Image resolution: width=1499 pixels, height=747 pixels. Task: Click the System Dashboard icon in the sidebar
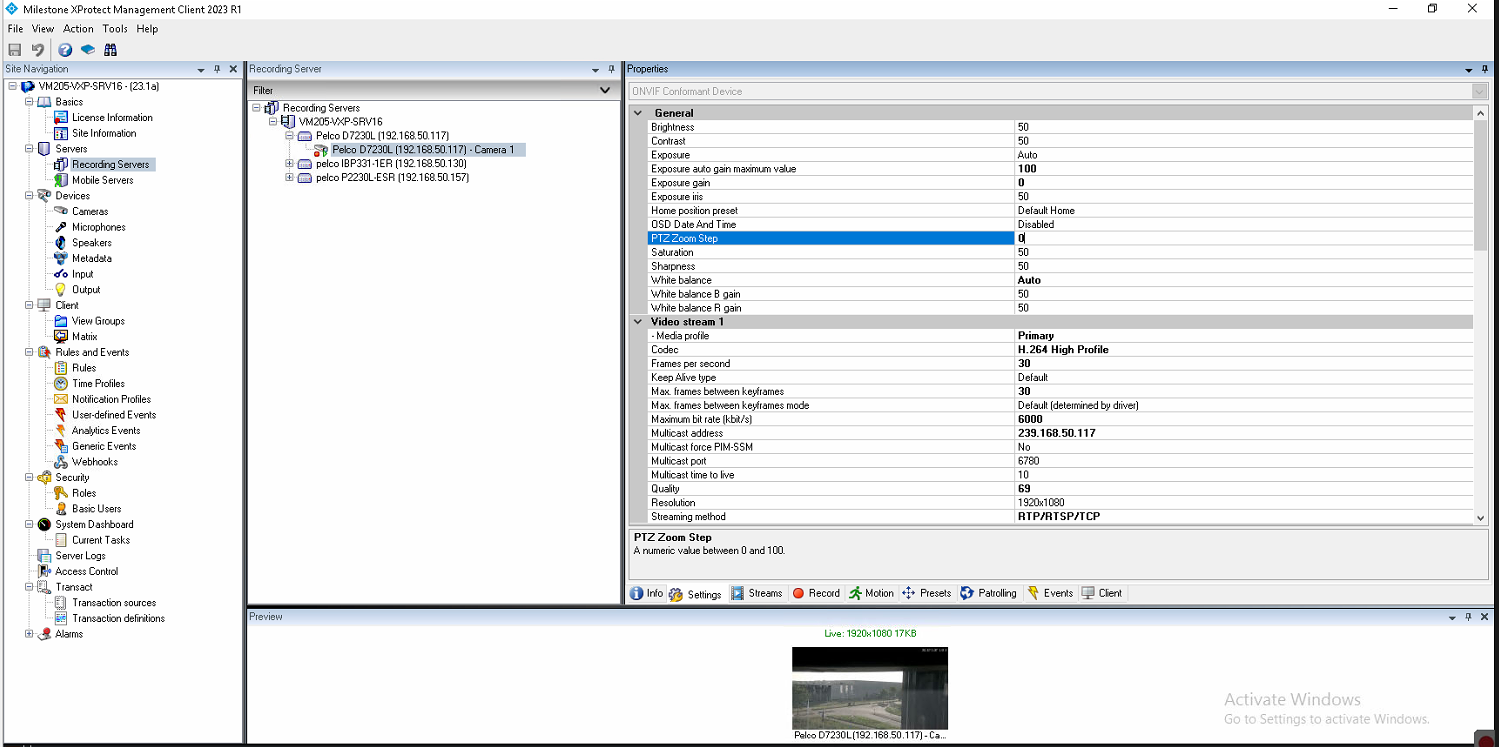tap(44, 524)
